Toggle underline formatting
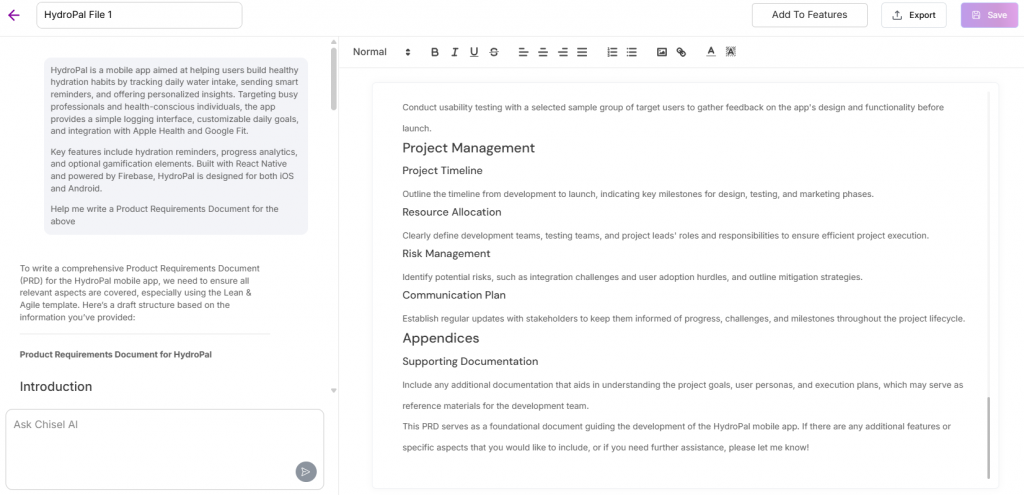The image size is (1024, 495). click(x=474, y=52)
